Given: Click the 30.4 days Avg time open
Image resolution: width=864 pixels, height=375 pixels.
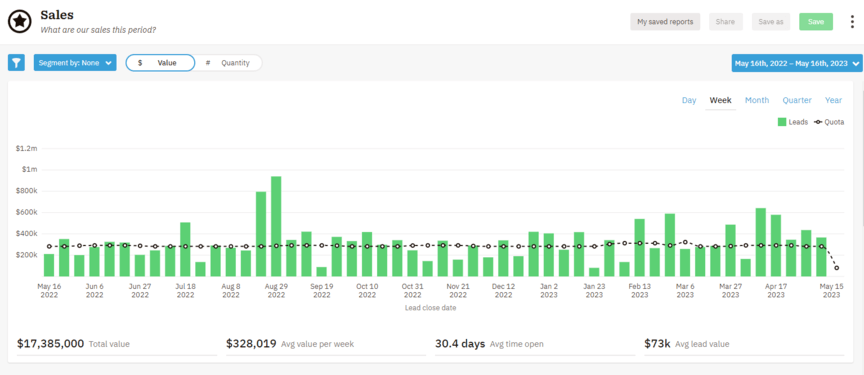Looking at the screenshot, I should (x=489, y=344).
